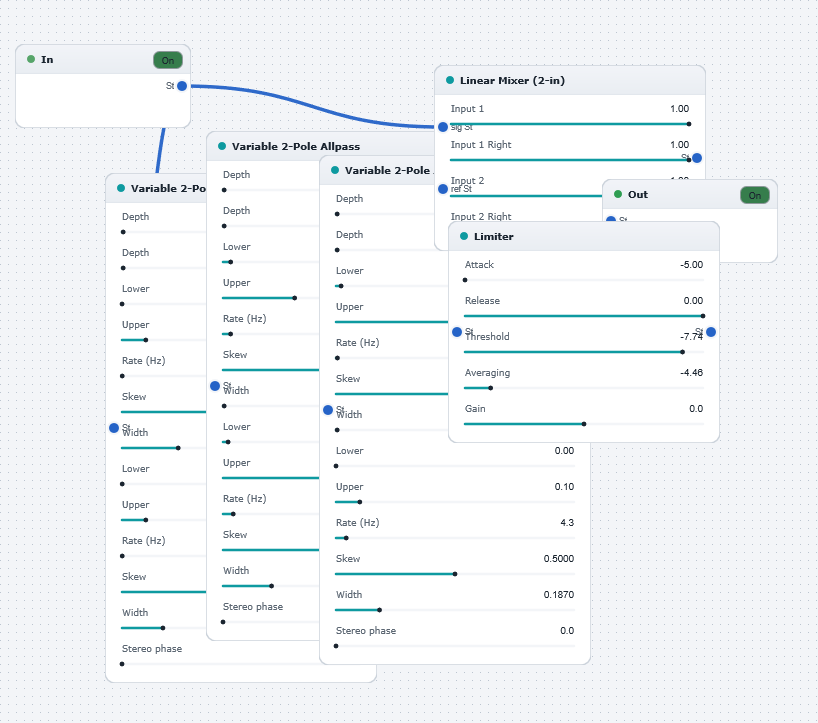818x723 pixels.
Task: Click the ref St input port on Linear Mixer
Action: click(x=443, y=189)
